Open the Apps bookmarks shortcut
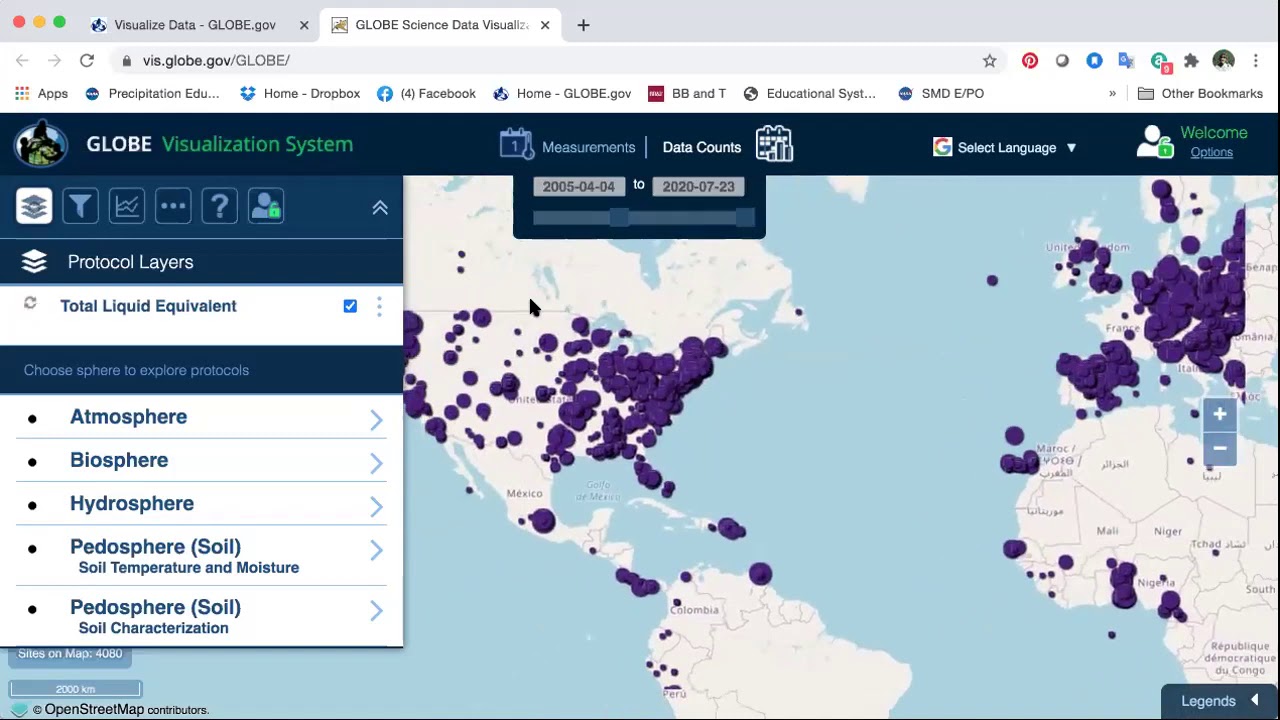The height and width of the screenshot is (720, 1280). [41, 93]
